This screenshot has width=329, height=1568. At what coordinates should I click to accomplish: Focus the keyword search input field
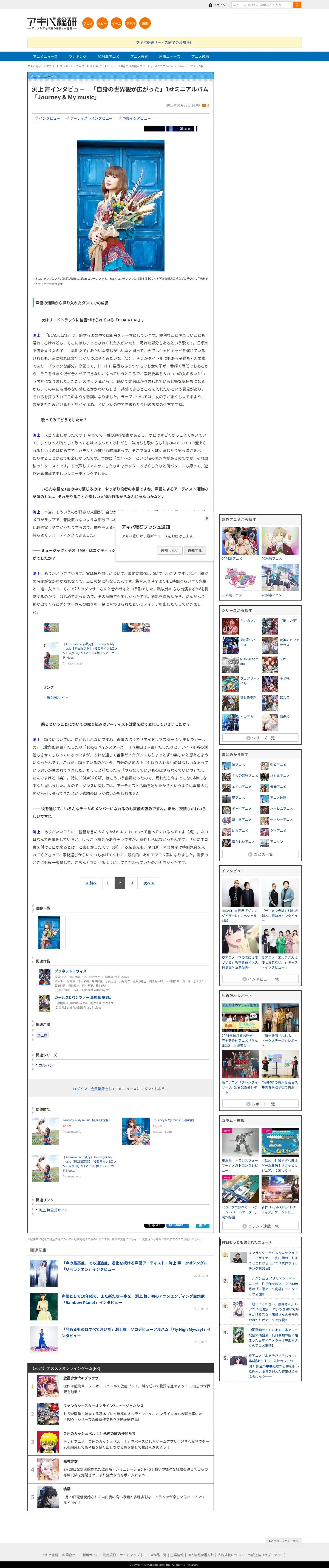click(x=262, y=5)
